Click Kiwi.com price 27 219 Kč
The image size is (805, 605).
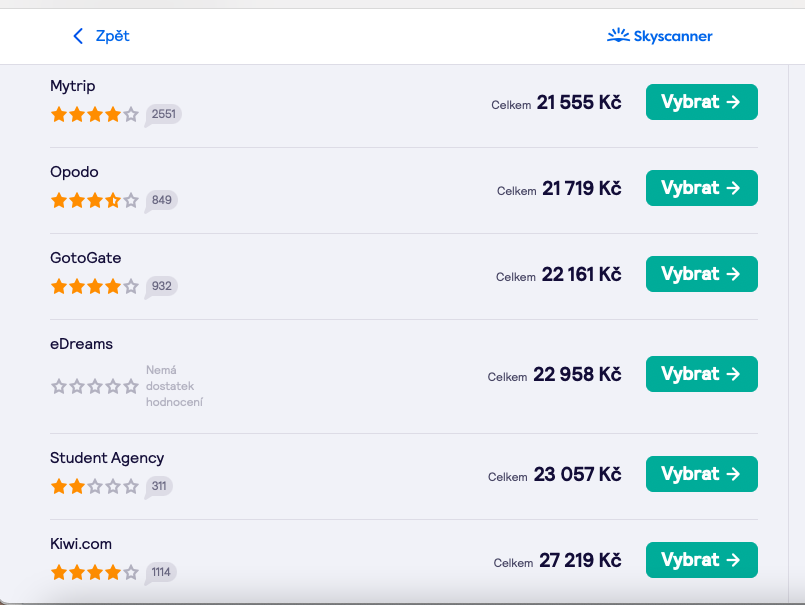[580, 560]
